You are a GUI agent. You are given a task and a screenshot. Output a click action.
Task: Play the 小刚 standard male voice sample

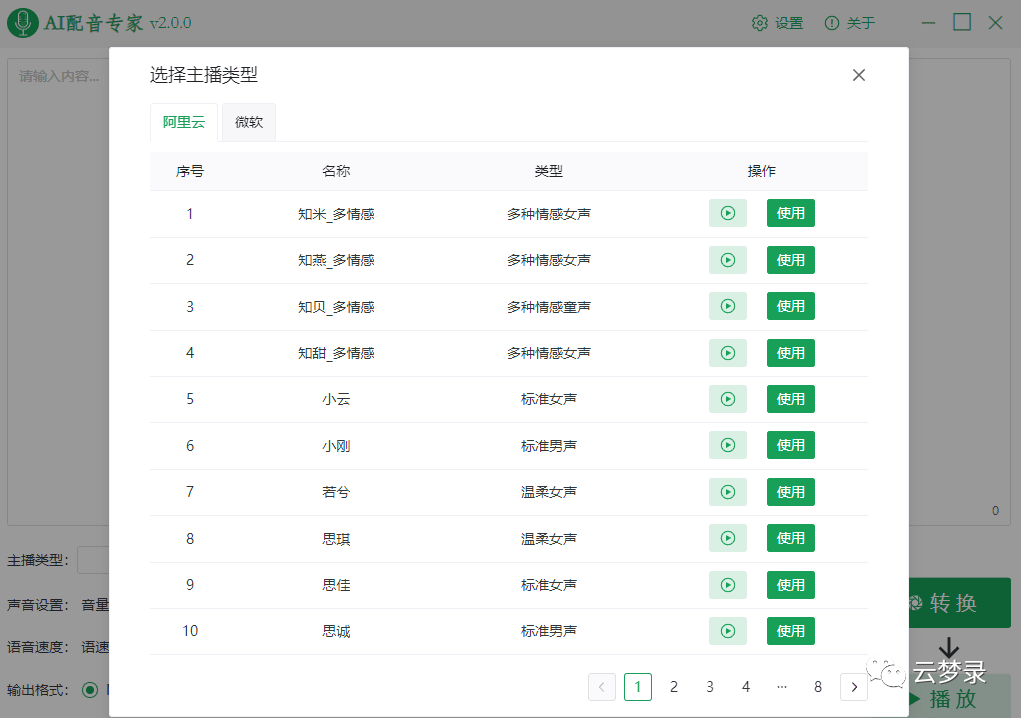coord(728,445)
